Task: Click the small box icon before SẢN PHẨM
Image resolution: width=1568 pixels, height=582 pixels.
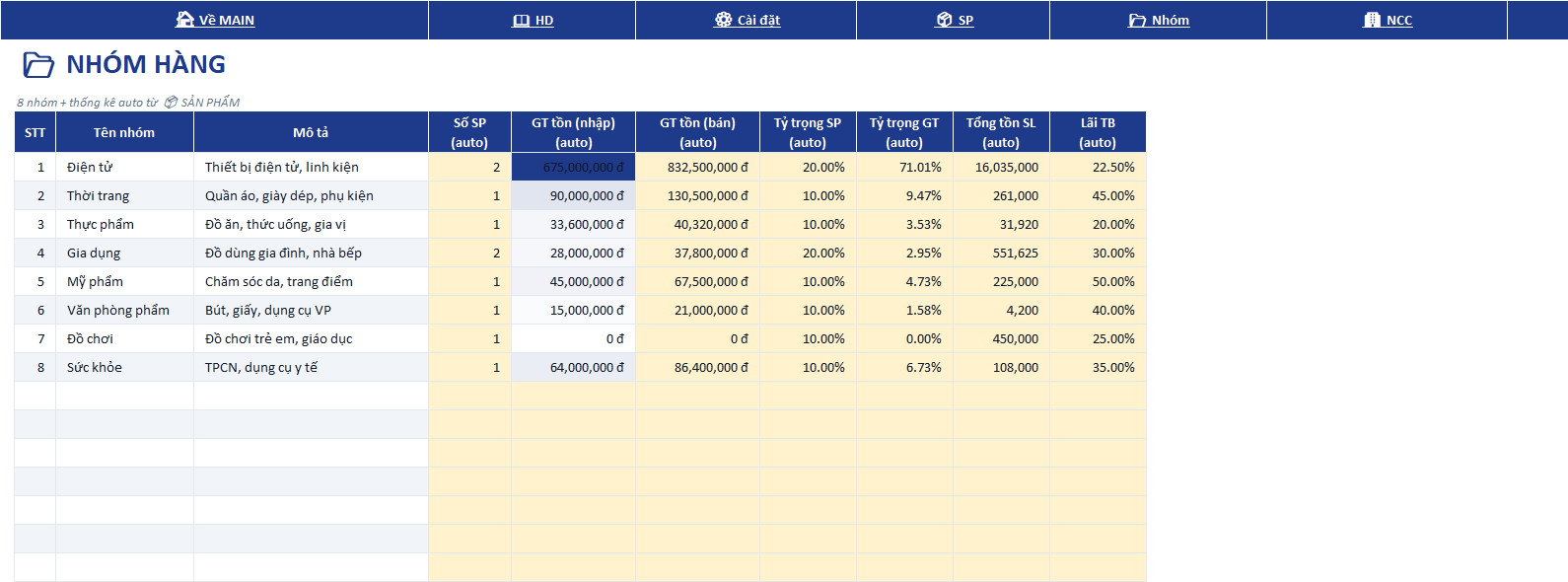Action: click(171, 103)
